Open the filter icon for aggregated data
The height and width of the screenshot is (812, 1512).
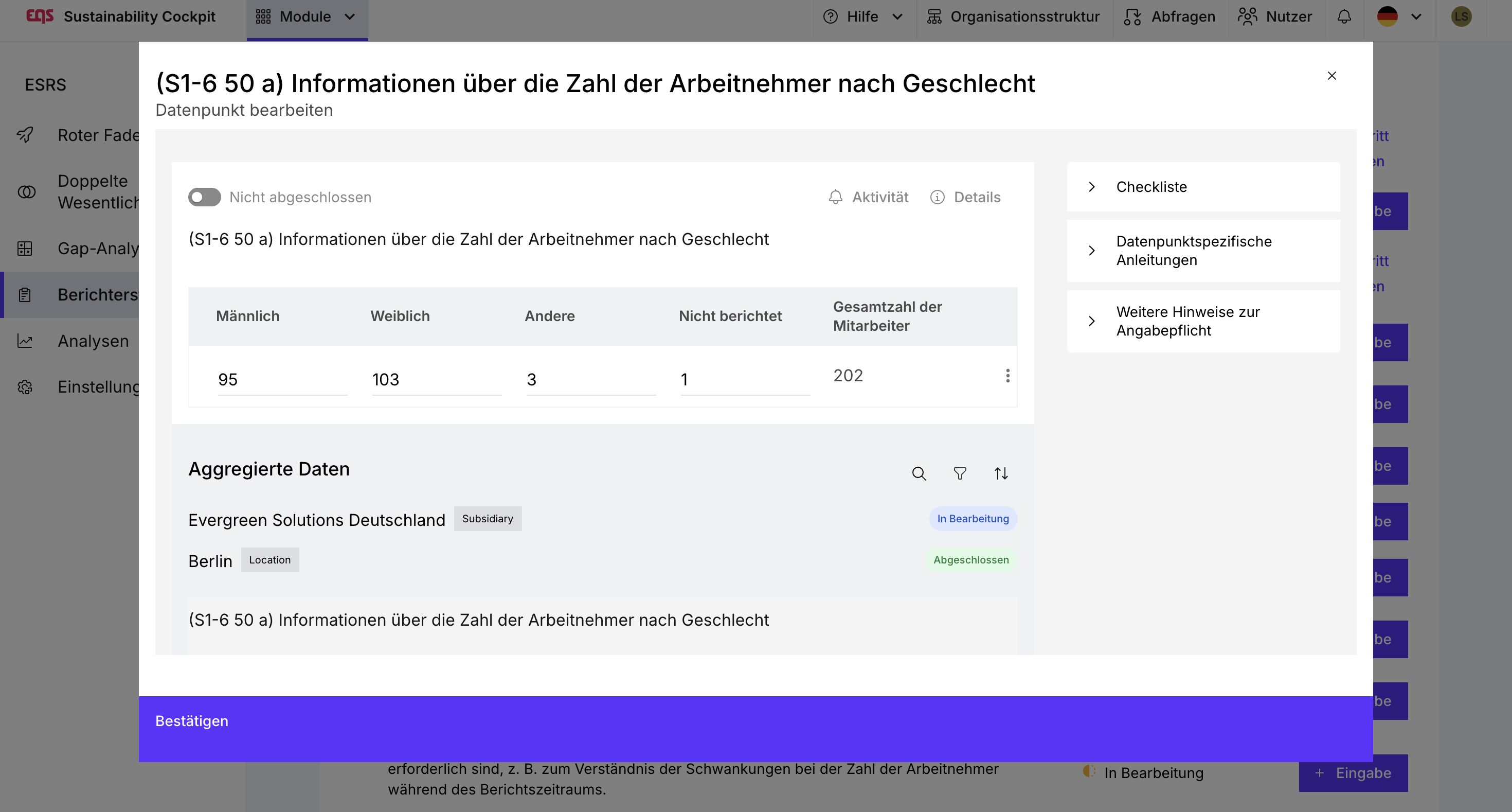coord(960,473)
